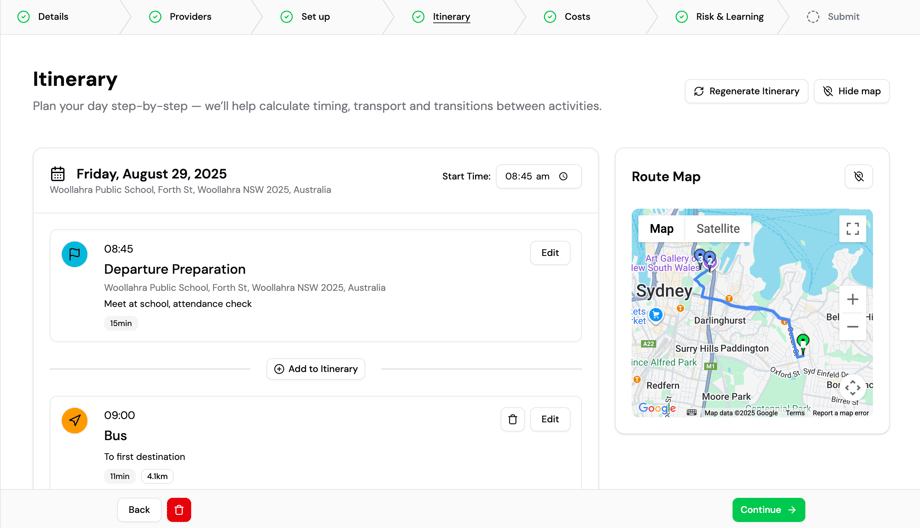This screenshot has height=528, width=920.
Task: Click the green destination marker on map
Action: point(803,343)
